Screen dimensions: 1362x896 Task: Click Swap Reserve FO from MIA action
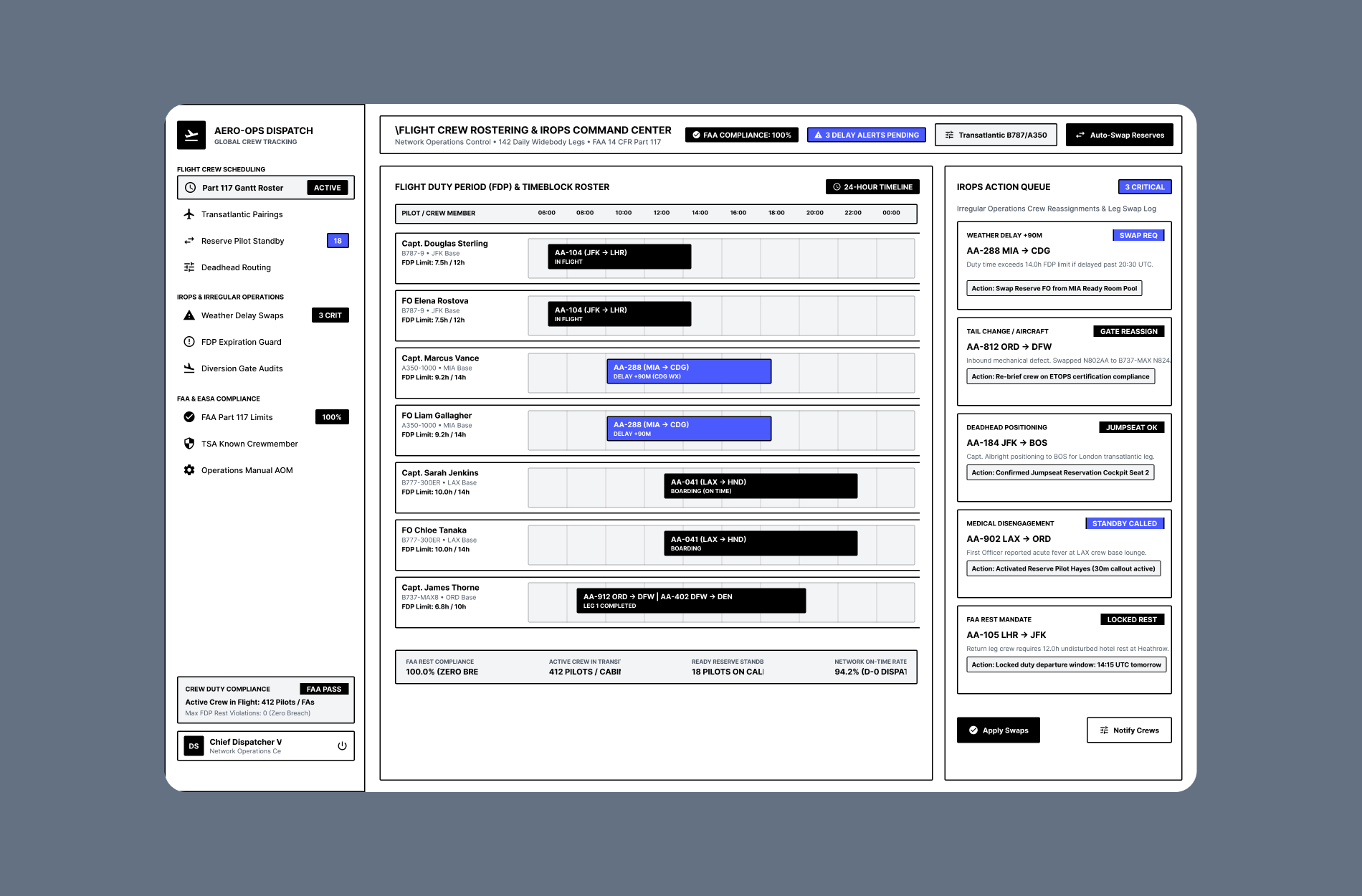pos(1054,288)
